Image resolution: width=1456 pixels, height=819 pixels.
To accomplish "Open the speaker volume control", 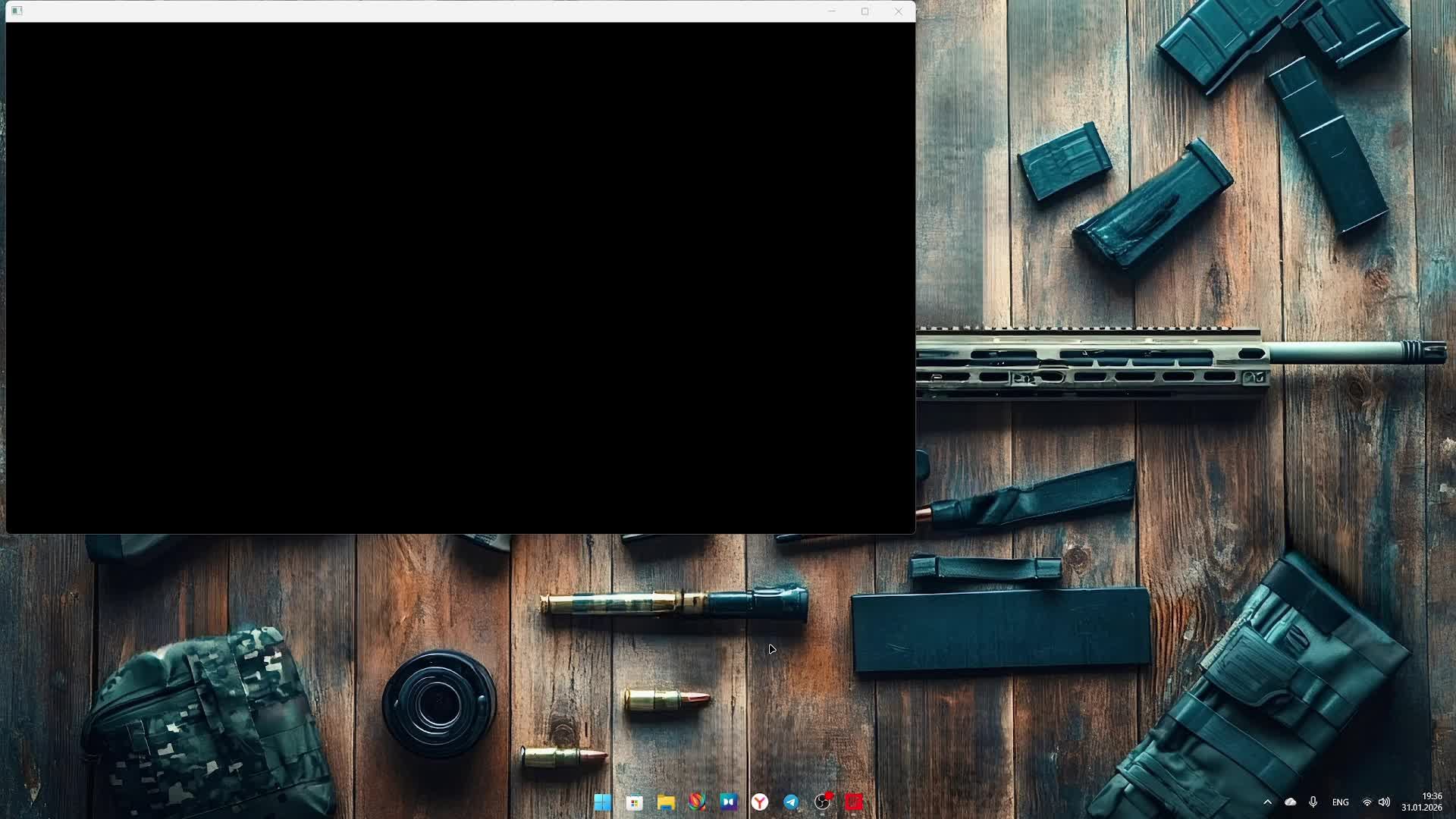I will coord(1384,802).
